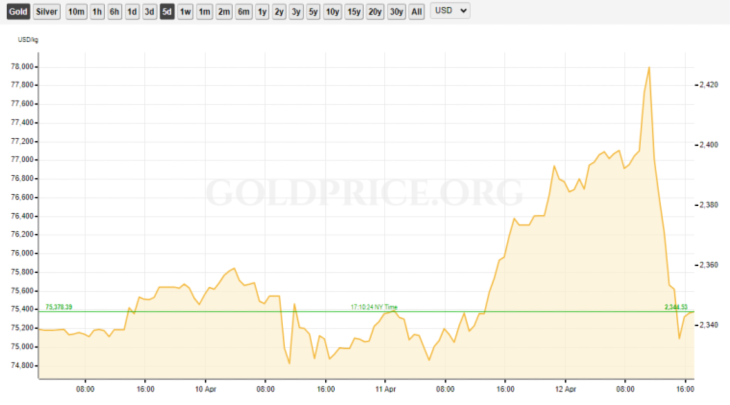This screenshot has height=405, width=730.
Task: Click the 74,800 y-axis value
Action: [x=22, y=366]
